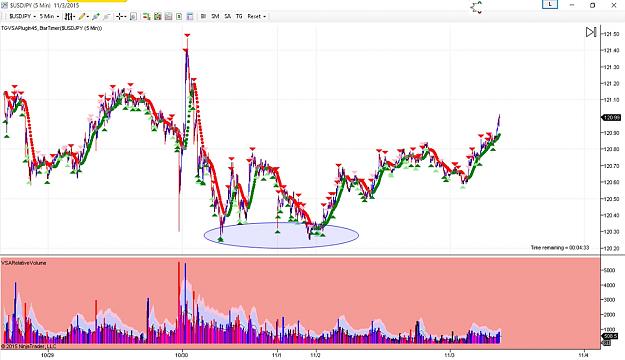Open the $USDJPY instrument dropdown
This screenshot has width=625, height=360.
pos(22,16)
